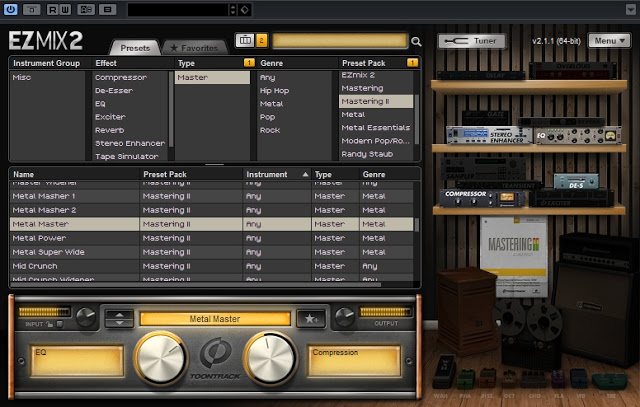The width and height of the screenshot is (640, 407).
Task: Click the EQ amount knob
Action: 162,358
